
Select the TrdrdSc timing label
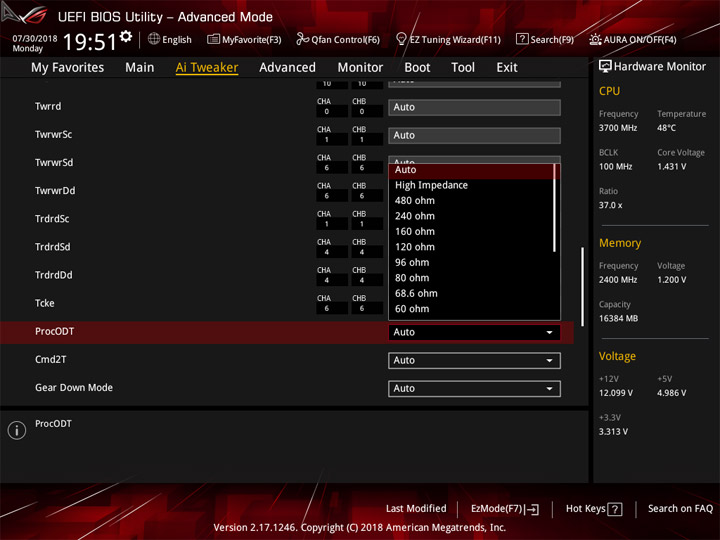point(52,219)
